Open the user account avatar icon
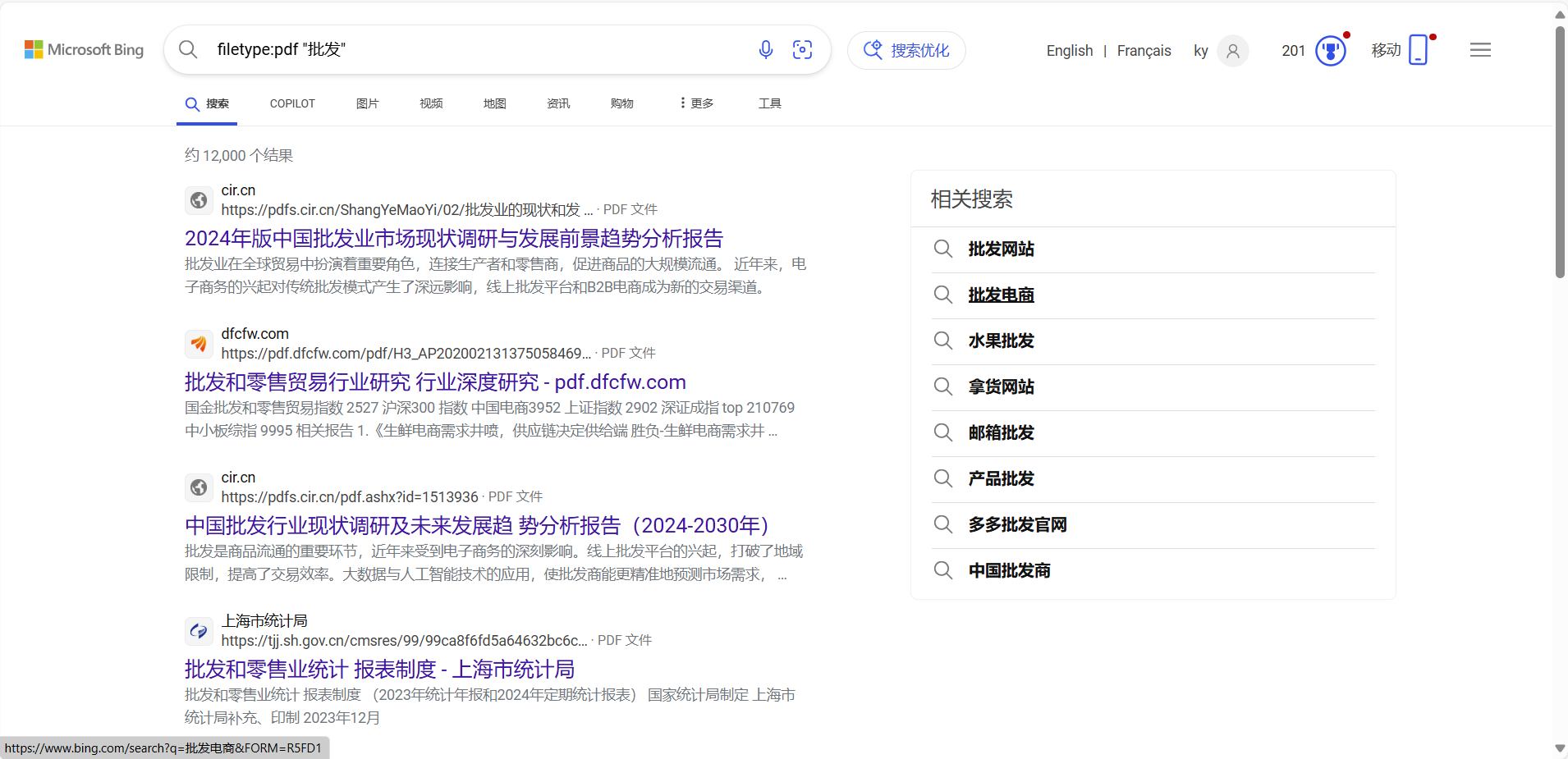This screenshot has width=1568, height=759. pyautogui.click(x=1232, y=51)
